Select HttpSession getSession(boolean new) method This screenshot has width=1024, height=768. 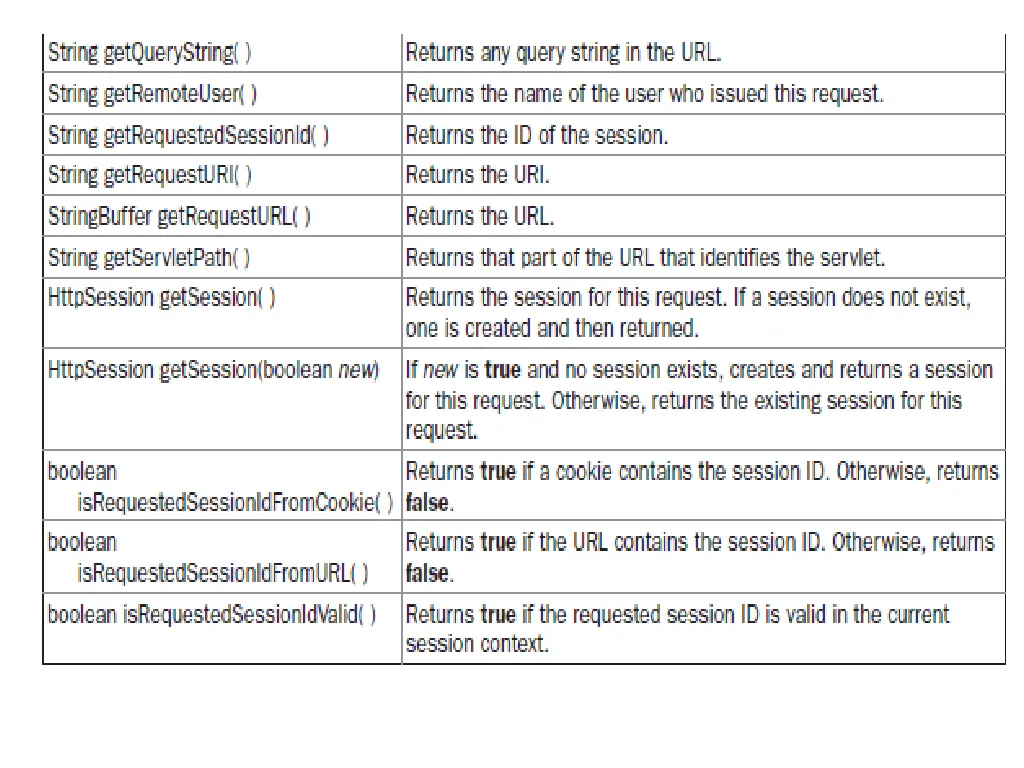tap(214, 370)
